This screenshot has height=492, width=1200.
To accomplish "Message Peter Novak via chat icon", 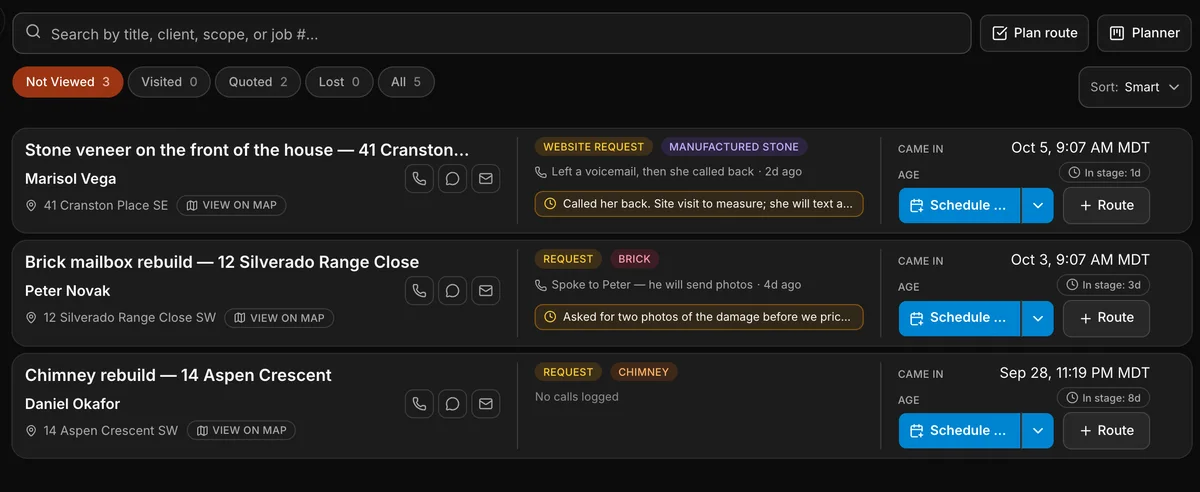I will tap(452, 291).
